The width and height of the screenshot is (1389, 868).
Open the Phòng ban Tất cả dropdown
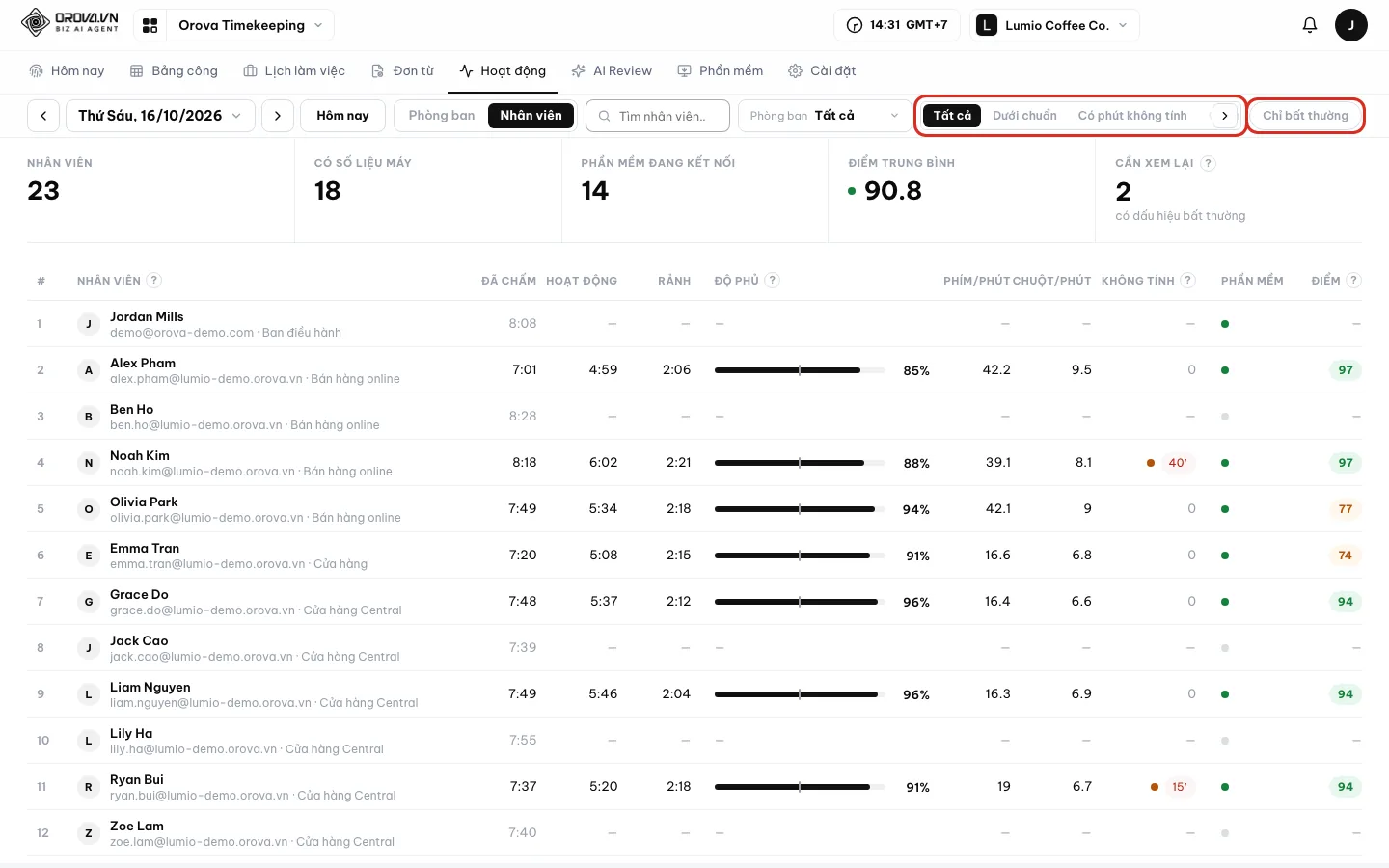click(824, 116)
